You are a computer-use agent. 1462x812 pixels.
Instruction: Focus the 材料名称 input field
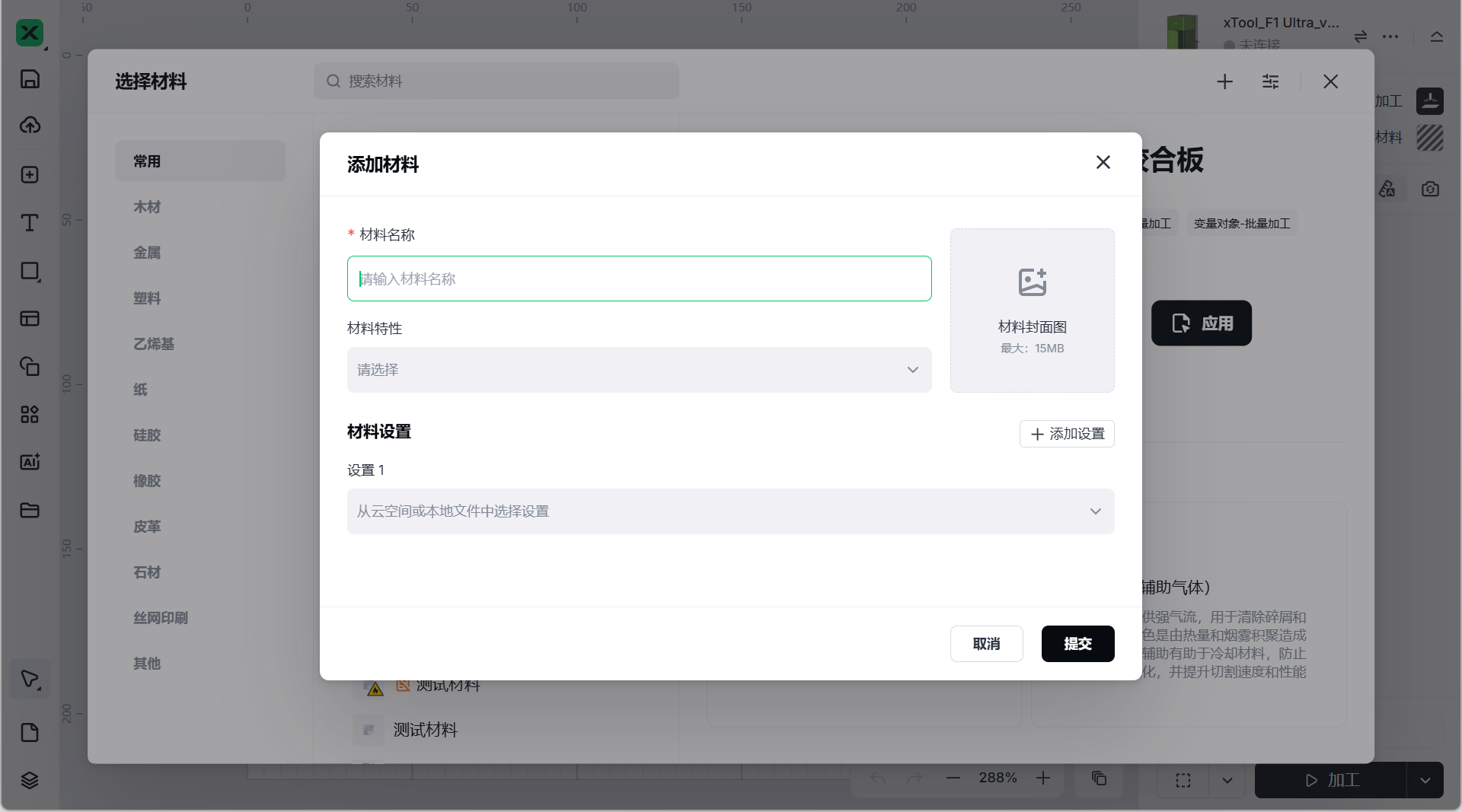coord(639,279)
